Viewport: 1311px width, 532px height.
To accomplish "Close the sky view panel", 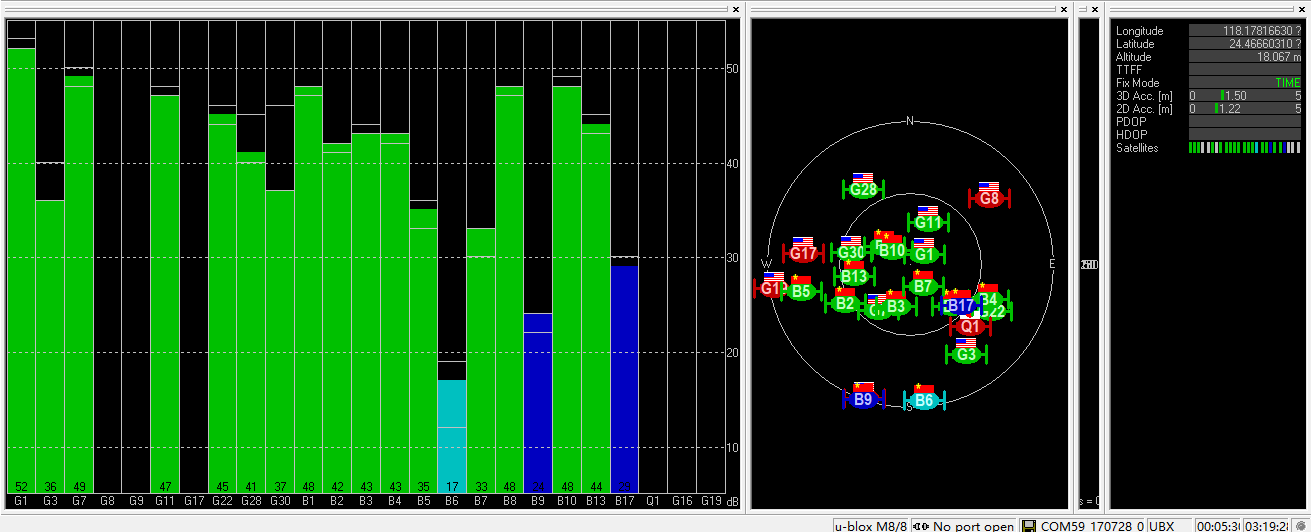I will pyautogui.click(x=1064, y=9).
